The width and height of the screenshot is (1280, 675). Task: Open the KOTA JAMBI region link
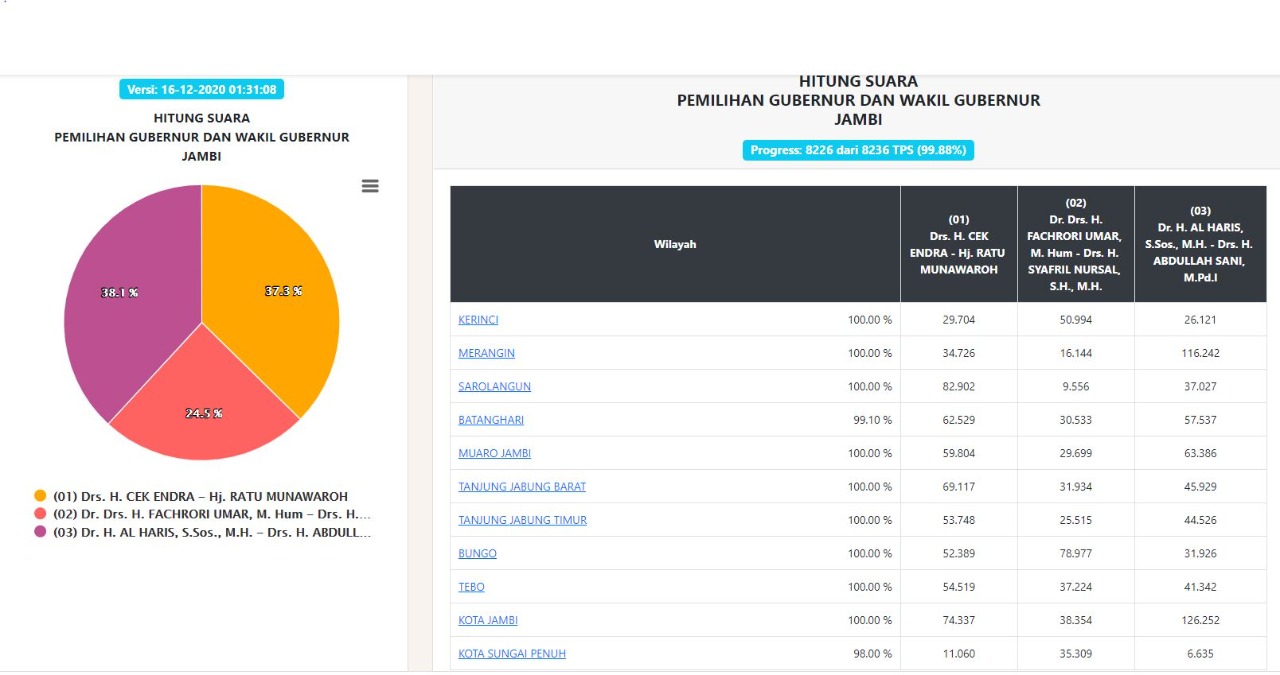point(488,620)
